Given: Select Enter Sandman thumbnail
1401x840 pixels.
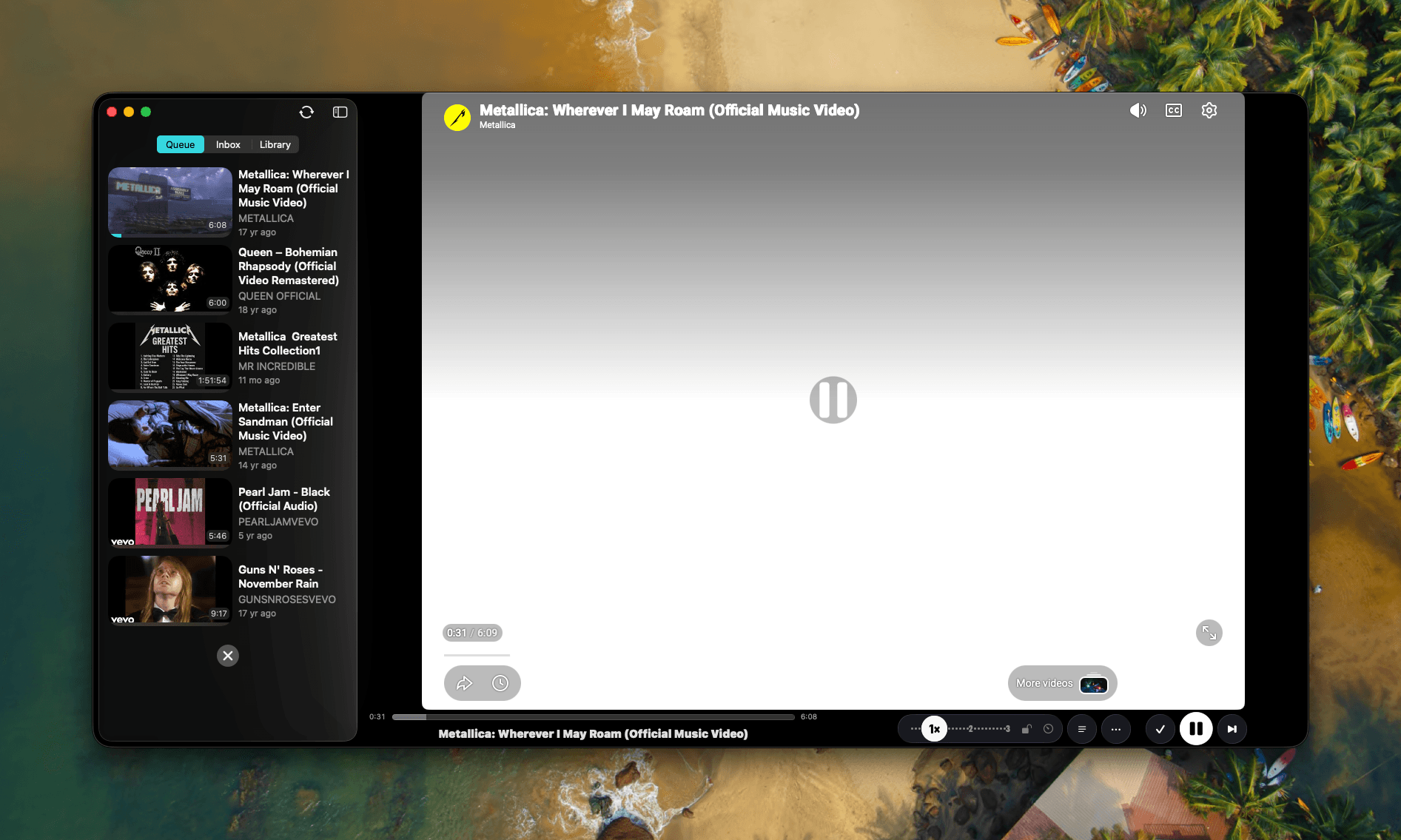Looking at the screenshot, I should pos(170,435).
